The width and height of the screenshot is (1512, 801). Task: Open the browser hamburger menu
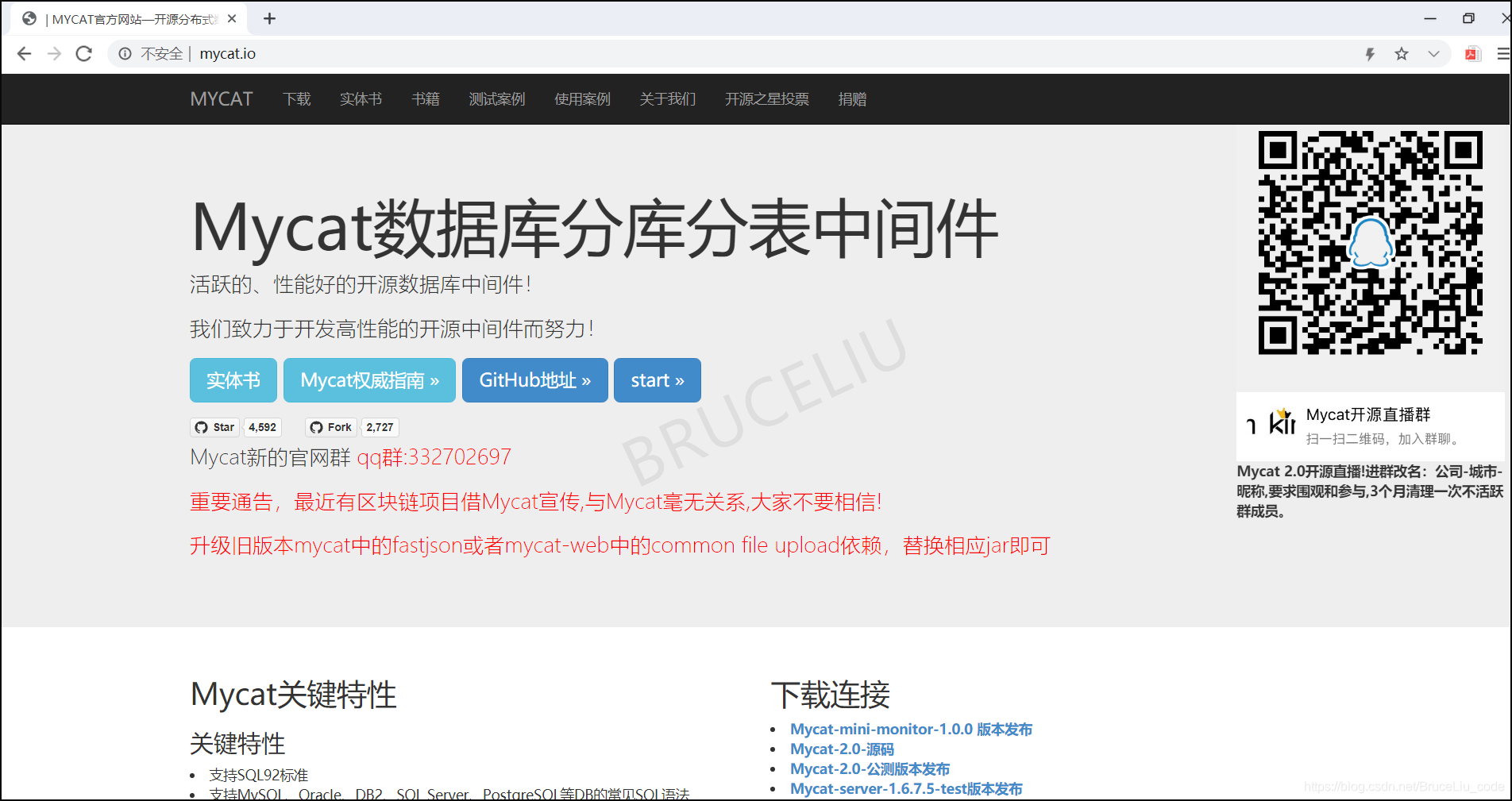pyautogui.click(x=1503, y=54)
